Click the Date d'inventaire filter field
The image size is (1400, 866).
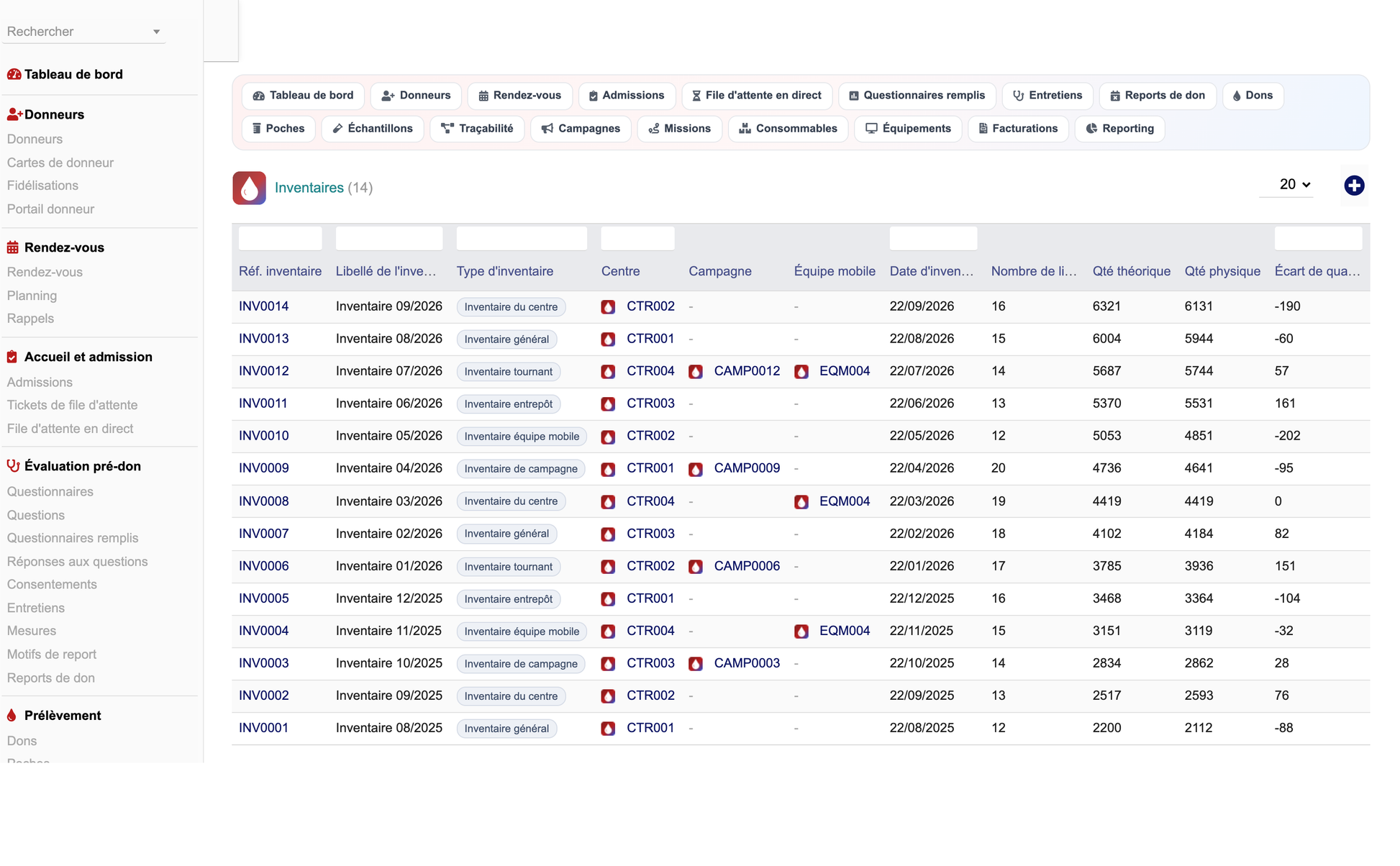[933, 239]
